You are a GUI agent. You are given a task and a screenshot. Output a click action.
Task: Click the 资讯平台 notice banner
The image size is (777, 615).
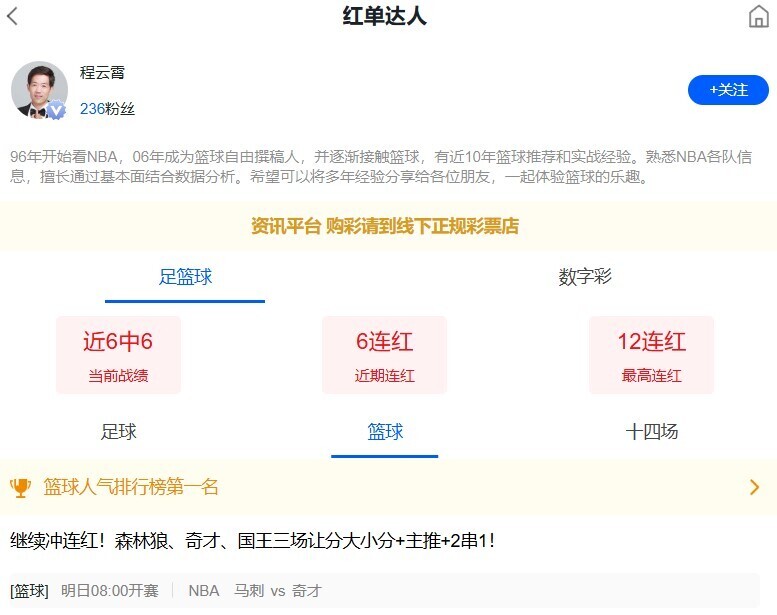(x=385, y=227)
